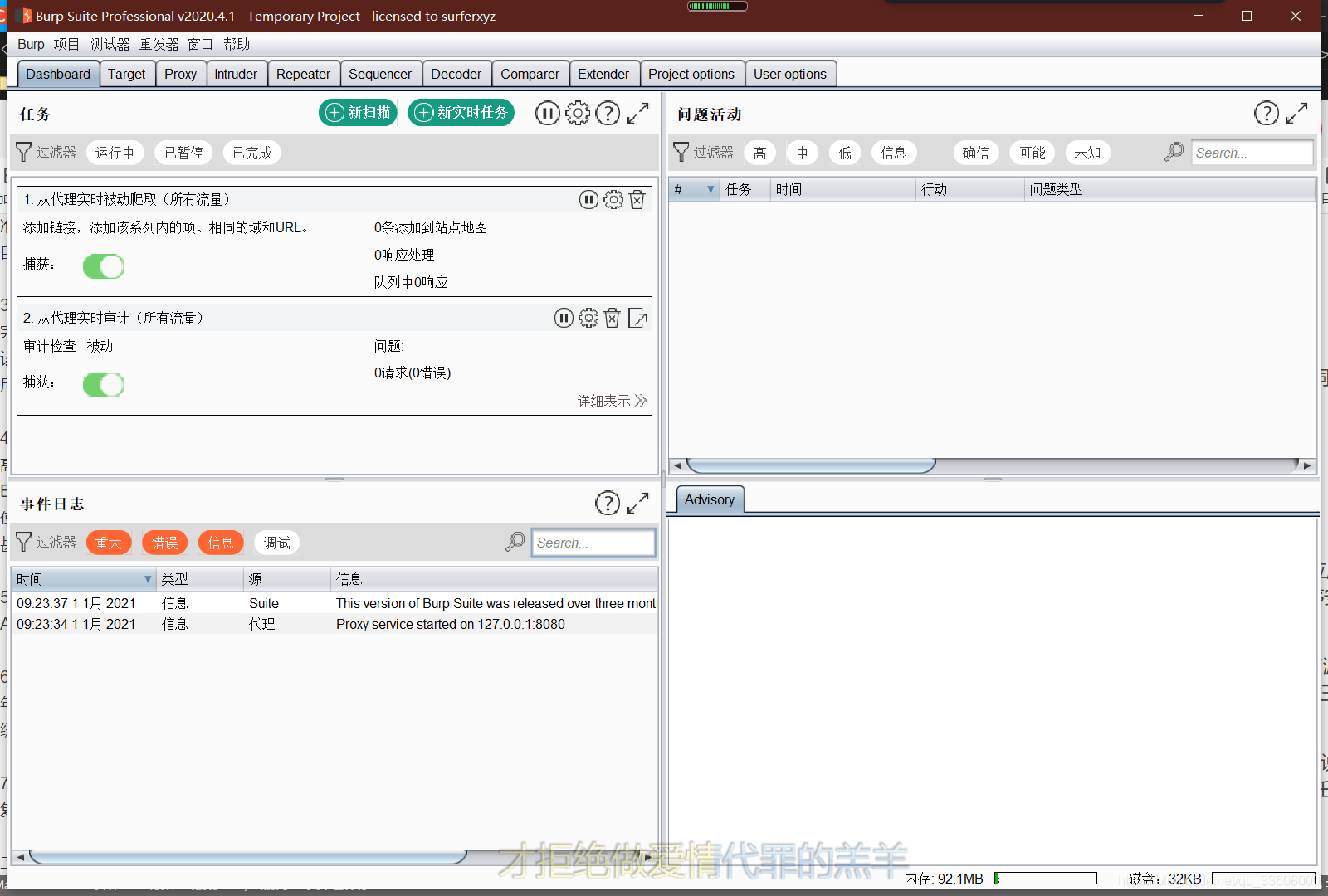Open the 帮助 menu
The width and height of the screenshot is (1328, 896).
click(237, 44)
